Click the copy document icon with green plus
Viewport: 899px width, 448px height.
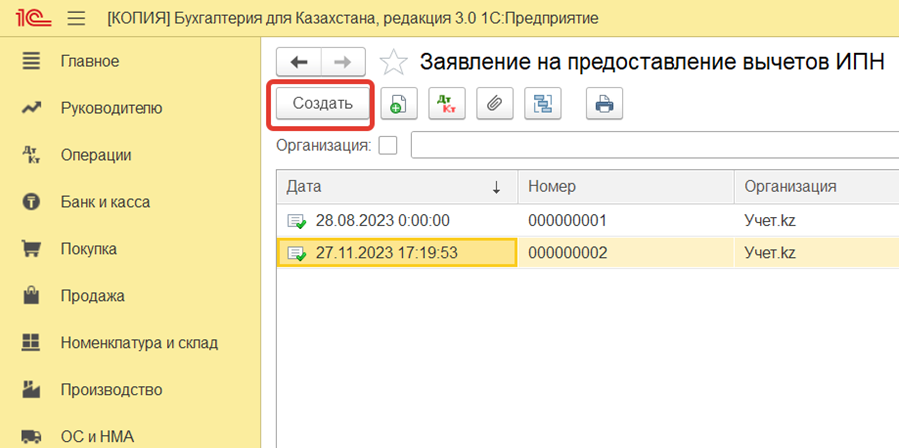coord(399,104)
